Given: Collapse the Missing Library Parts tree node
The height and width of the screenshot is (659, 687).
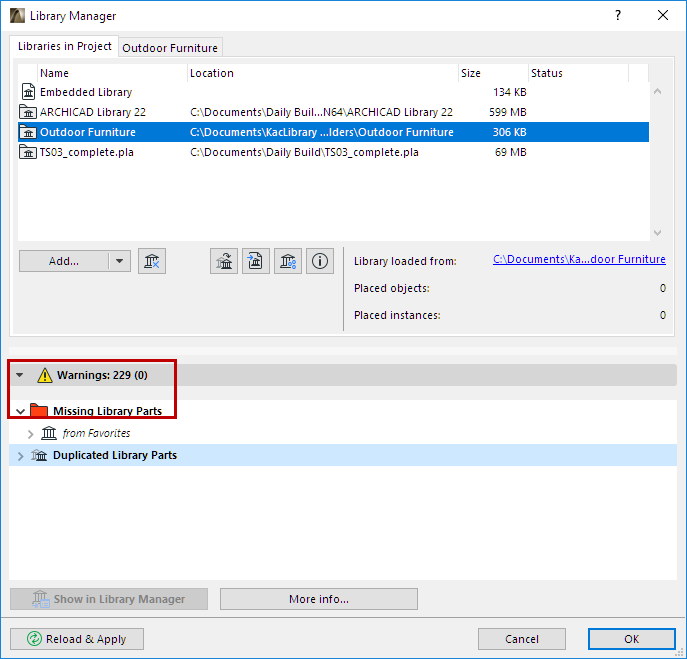Looking at the screenshot, I should click(x=20, y=411).
